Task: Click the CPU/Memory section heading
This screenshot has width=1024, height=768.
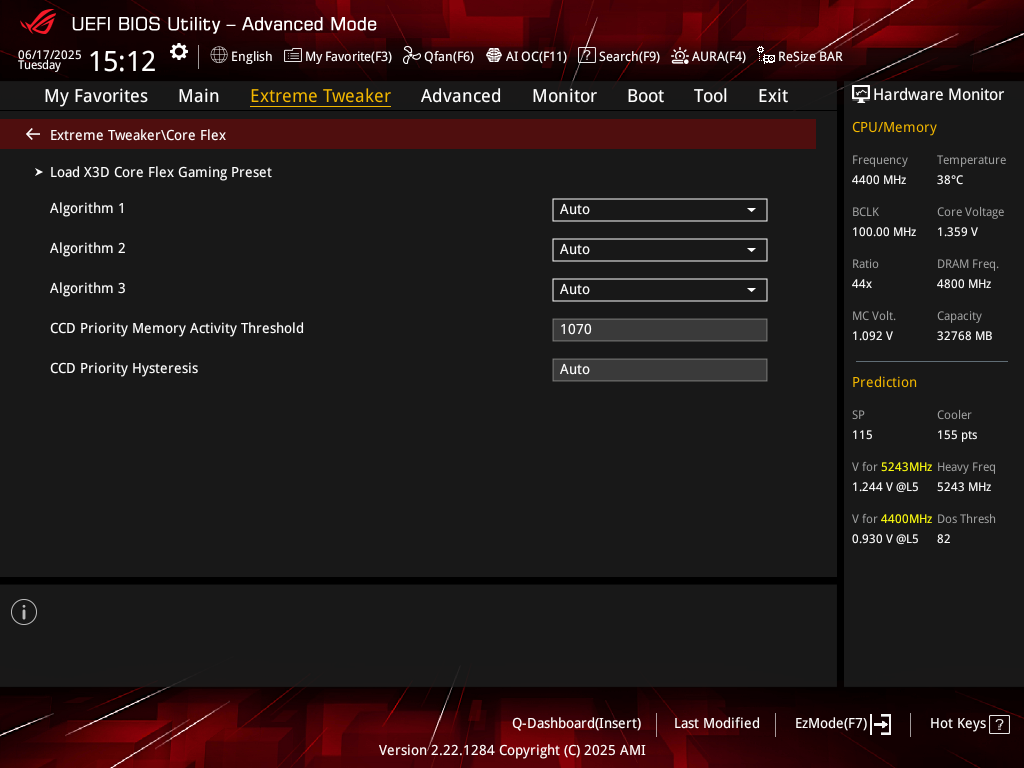Action: 894,127
